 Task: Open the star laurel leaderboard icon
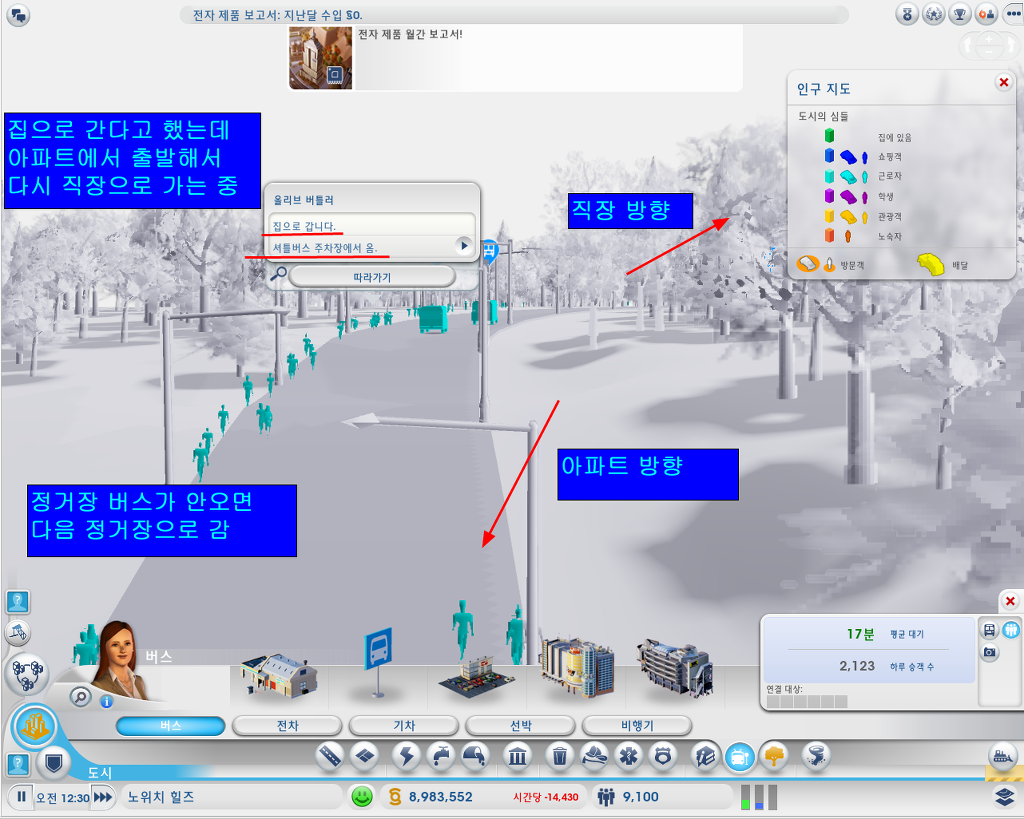tap(933, 14)
